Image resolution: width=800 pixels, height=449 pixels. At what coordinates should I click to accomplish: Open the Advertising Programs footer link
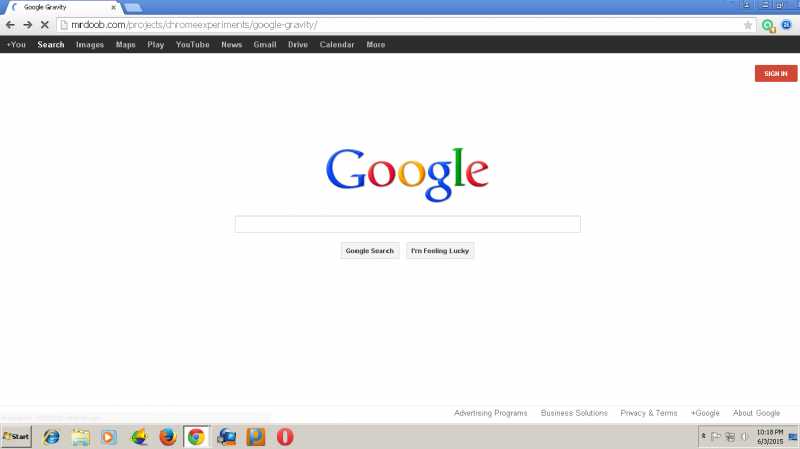(490, 413)
